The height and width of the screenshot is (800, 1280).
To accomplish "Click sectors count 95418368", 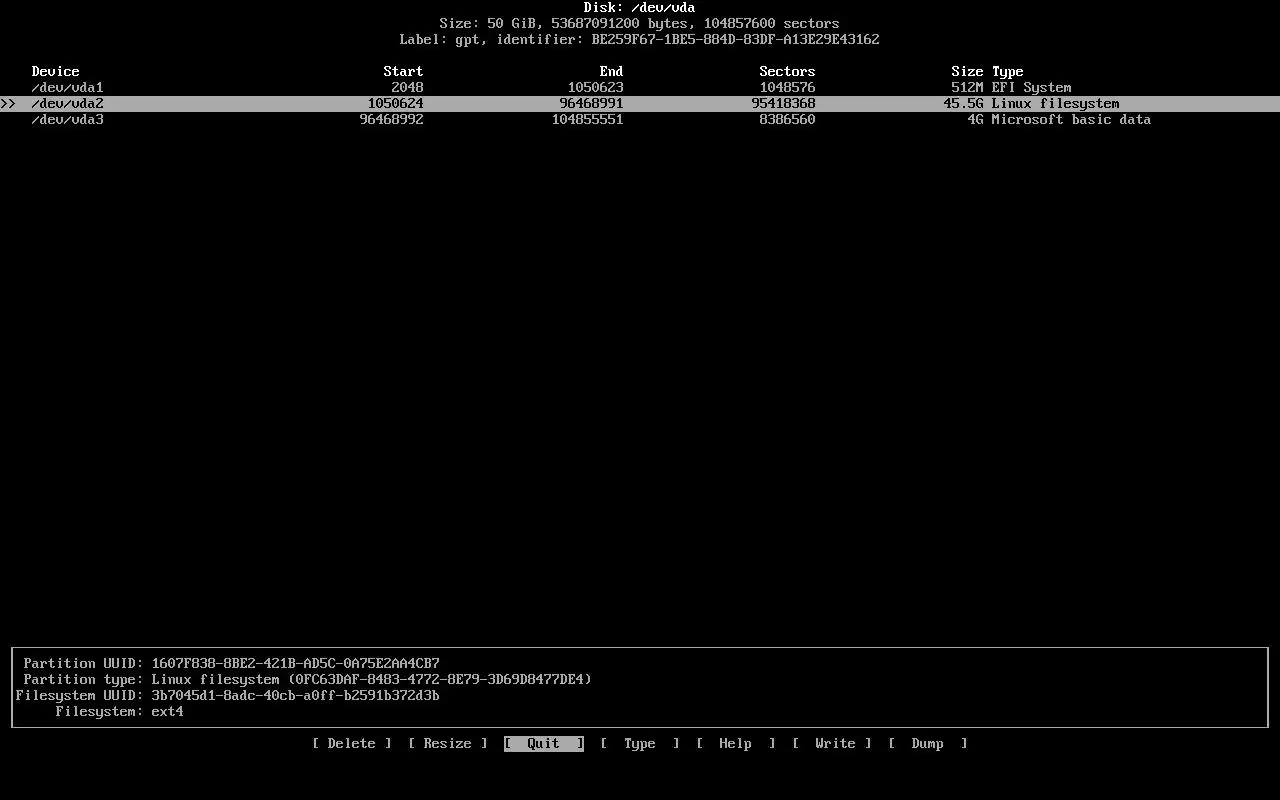I will coord(783,103).
